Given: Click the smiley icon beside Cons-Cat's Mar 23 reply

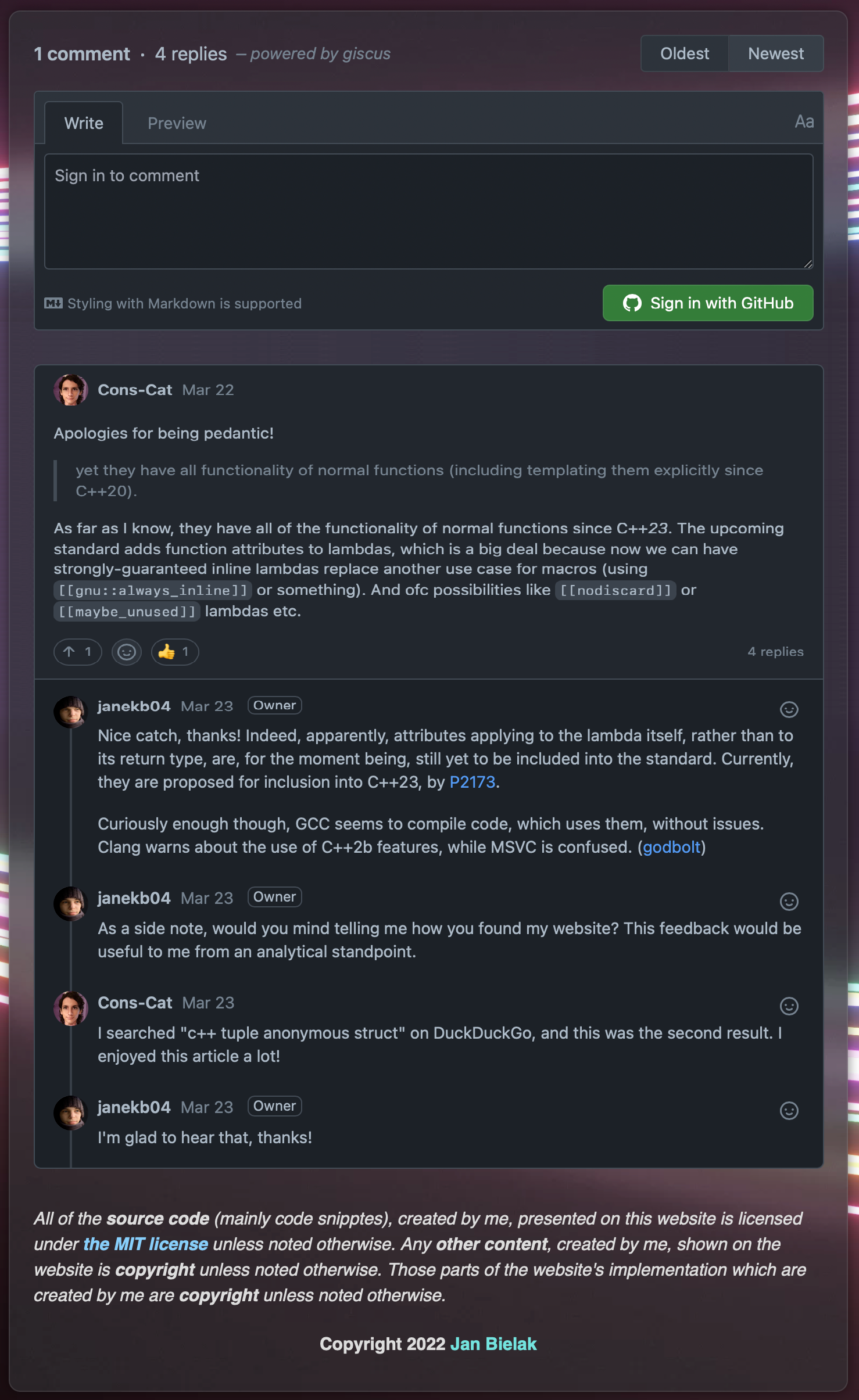Looking at the screenshot, I should pos(789,1007).
